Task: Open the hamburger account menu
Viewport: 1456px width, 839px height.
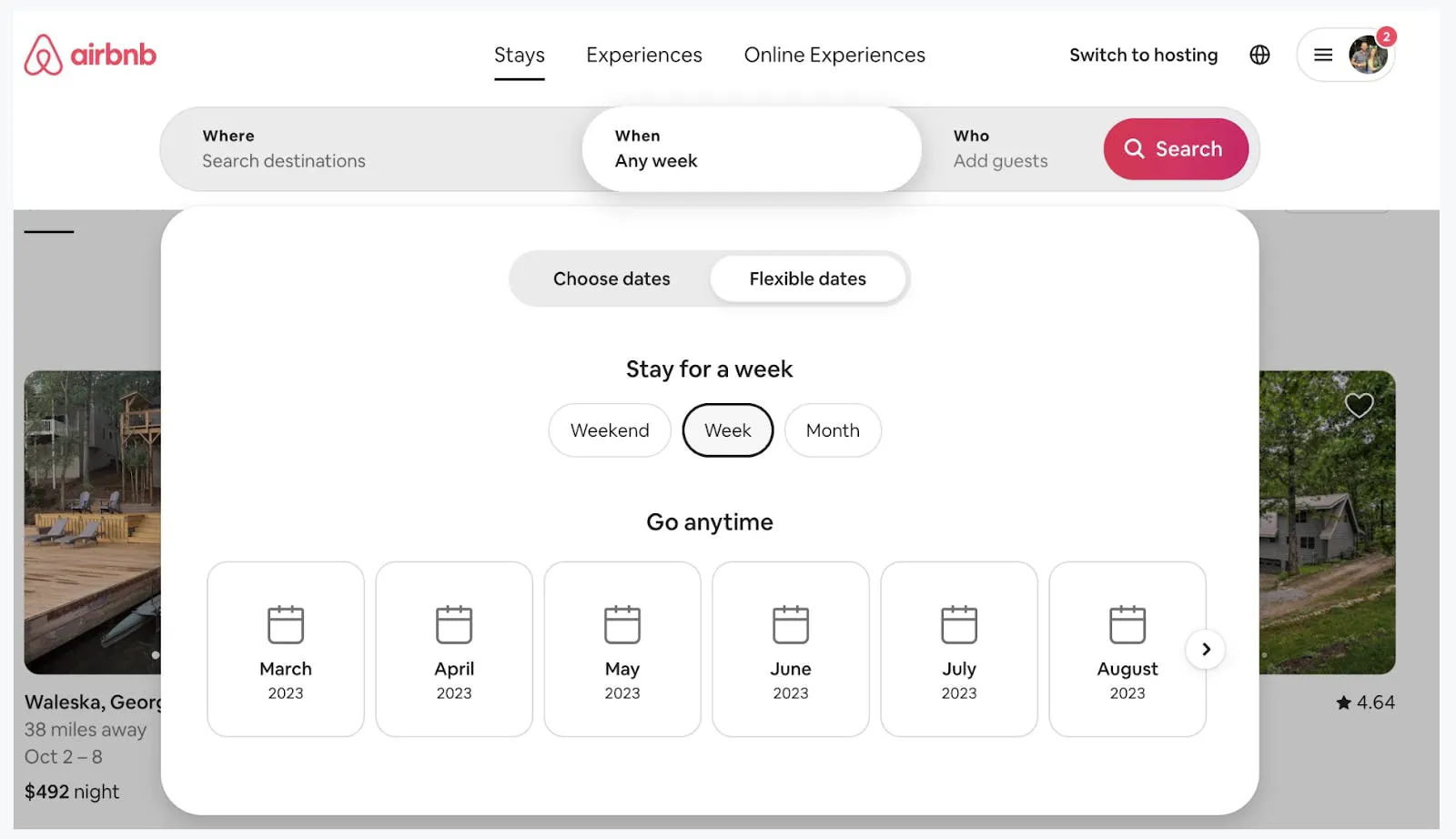Action: pos(1323,55)
